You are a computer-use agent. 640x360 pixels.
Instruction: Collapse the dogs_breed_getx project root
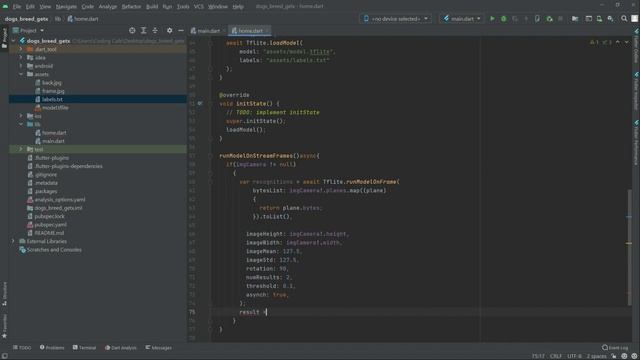tap(13, 41)
